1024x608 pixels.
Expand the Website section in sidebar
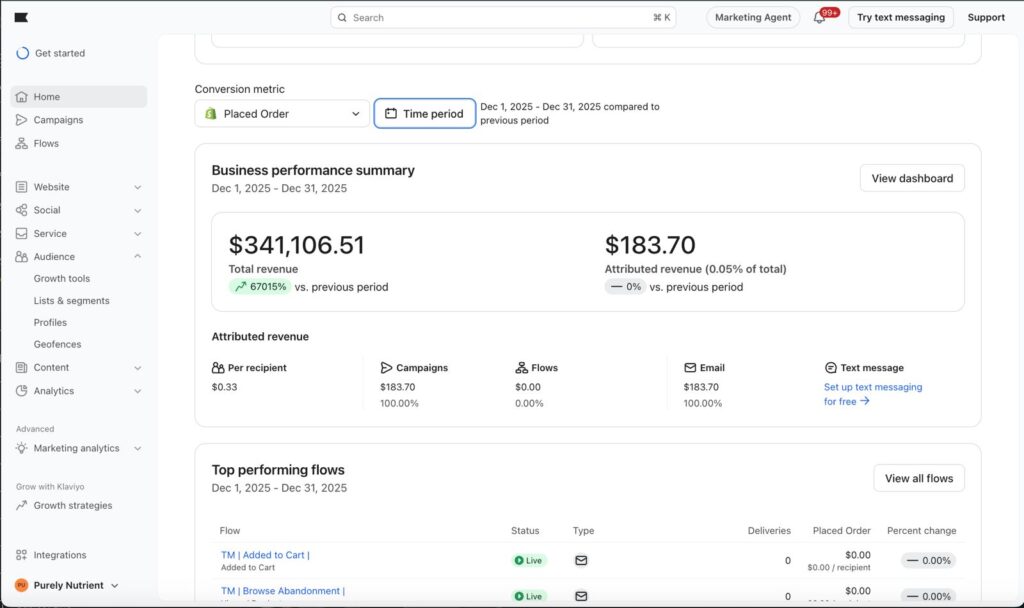137,187
